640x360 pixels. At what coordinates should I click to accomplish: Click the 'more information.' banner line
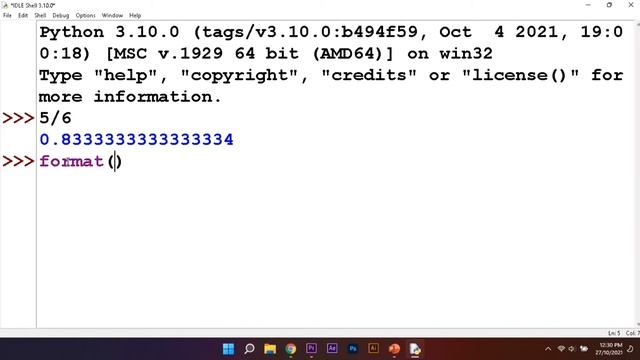click(130, 97)
